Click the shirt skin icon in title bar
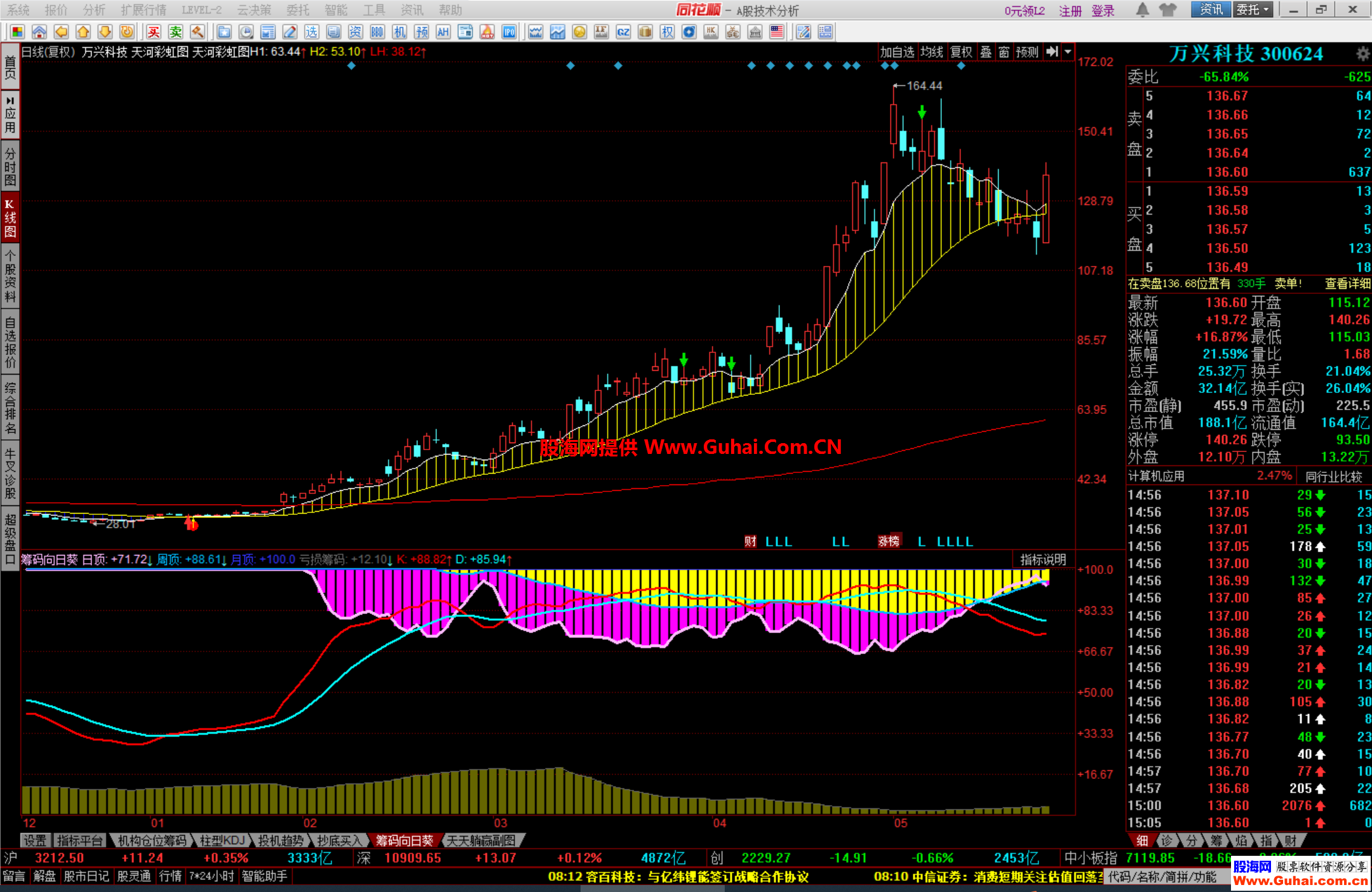Image resolution: width=1372 pixels, height=892 pixels. [x=1167, y=10]
